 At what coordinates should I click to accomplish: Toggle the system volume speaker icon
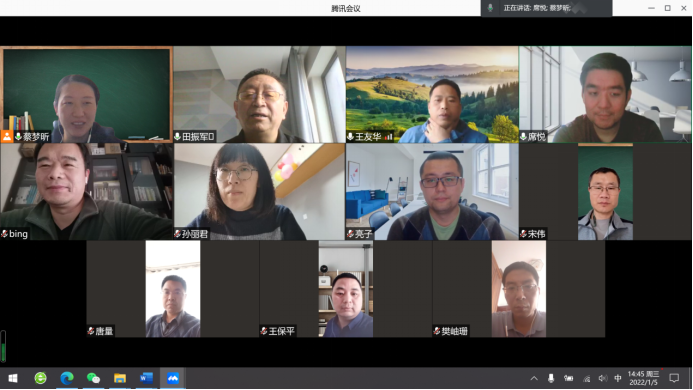pos(603,378)
